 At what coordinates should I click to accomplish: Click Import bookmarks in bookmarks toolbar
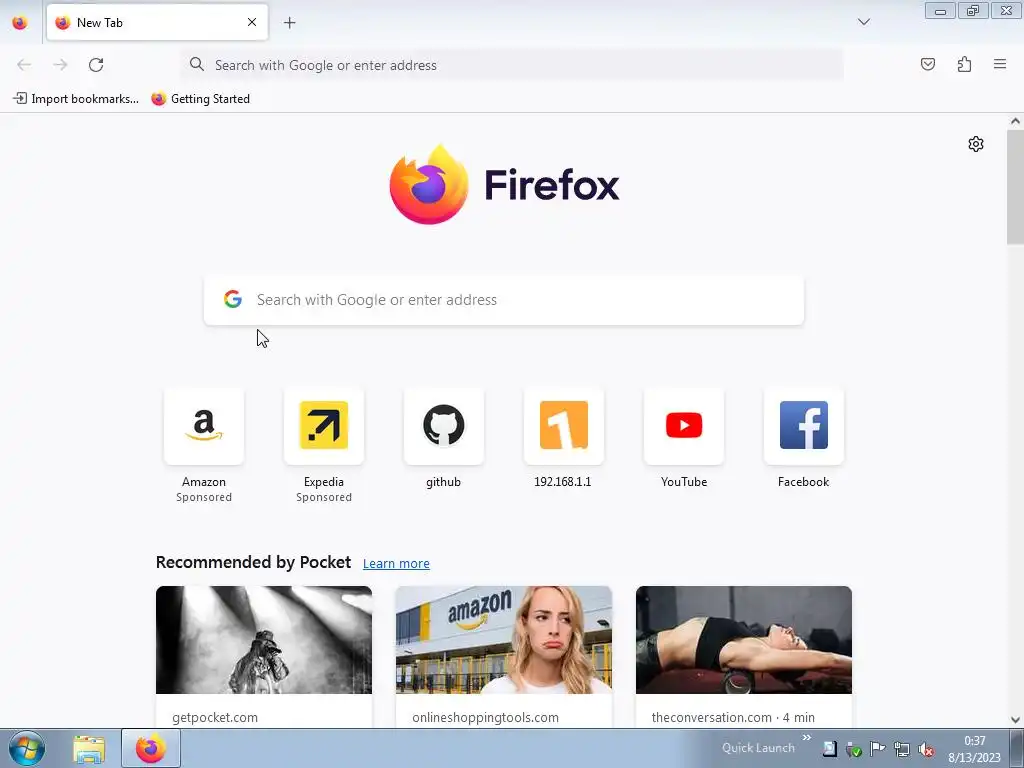(x=76, y=99)
